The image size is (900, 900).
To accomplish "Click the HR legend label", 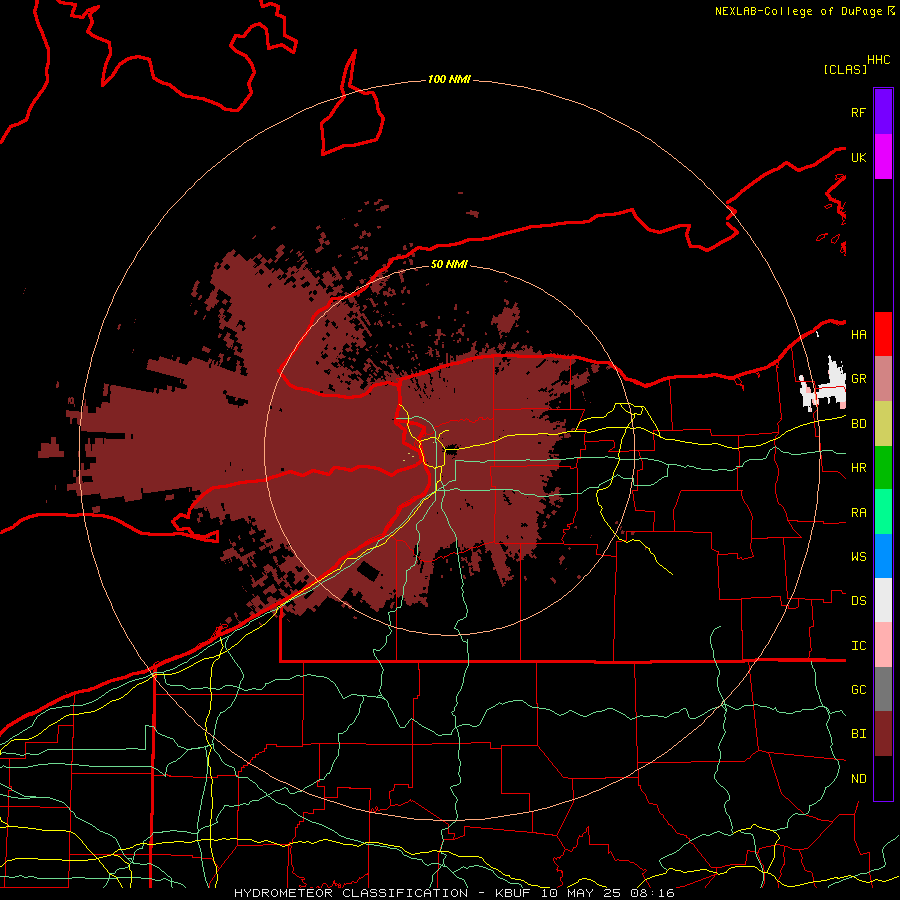I will tap(858, 468).
